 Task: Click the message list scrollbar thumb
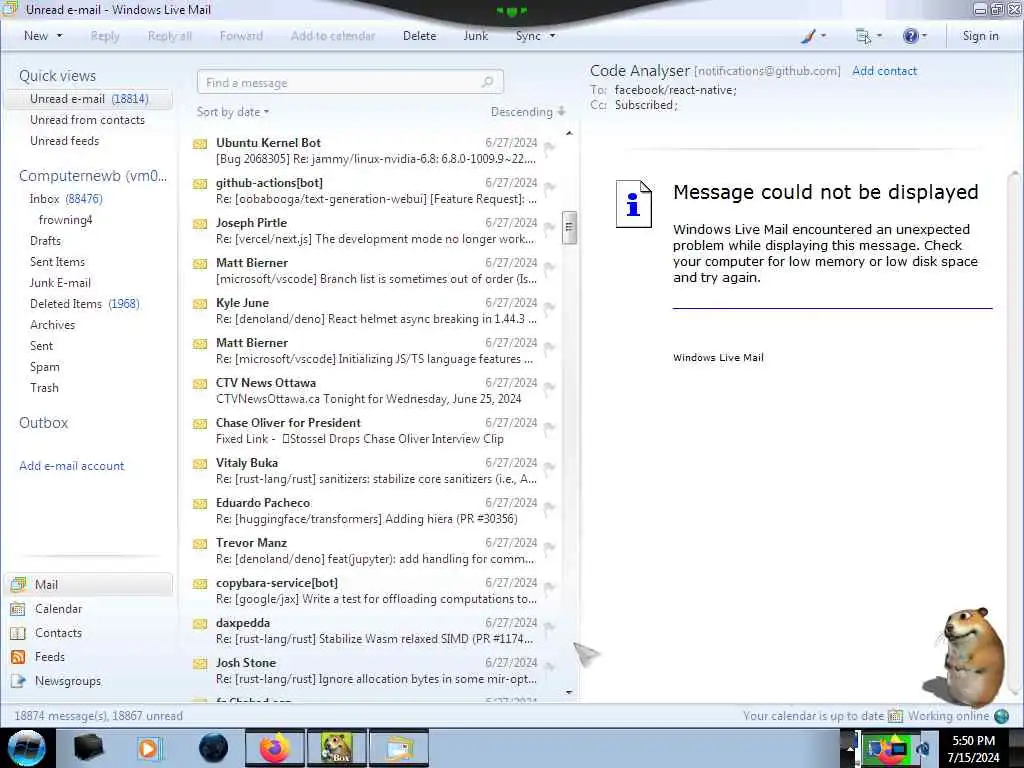coord(569,227)
